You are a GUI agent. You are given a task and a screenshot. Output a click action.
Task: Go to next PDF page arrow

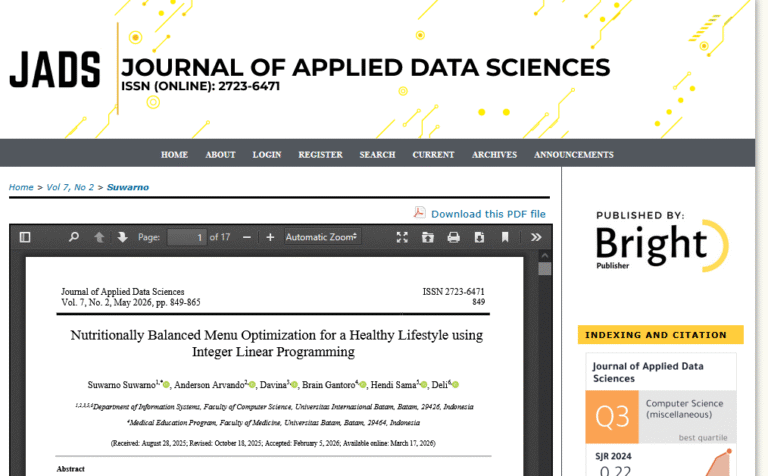[x=122, y=237]
